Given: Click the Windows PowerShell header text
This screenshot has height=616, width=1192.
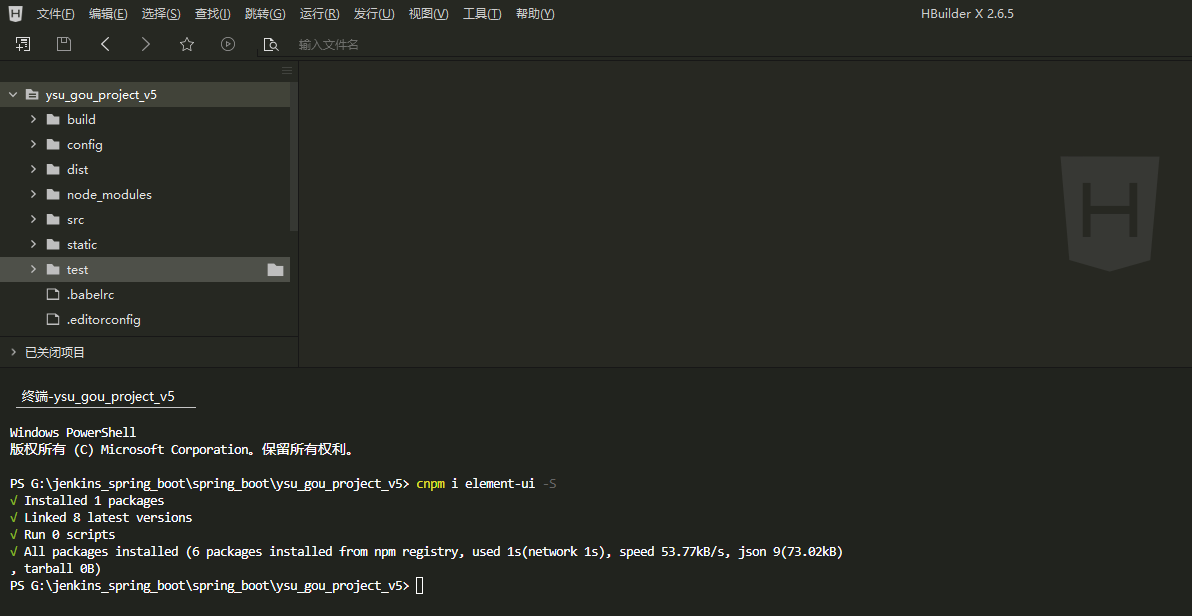Looking at the screenshot, I should coord(73,433).
